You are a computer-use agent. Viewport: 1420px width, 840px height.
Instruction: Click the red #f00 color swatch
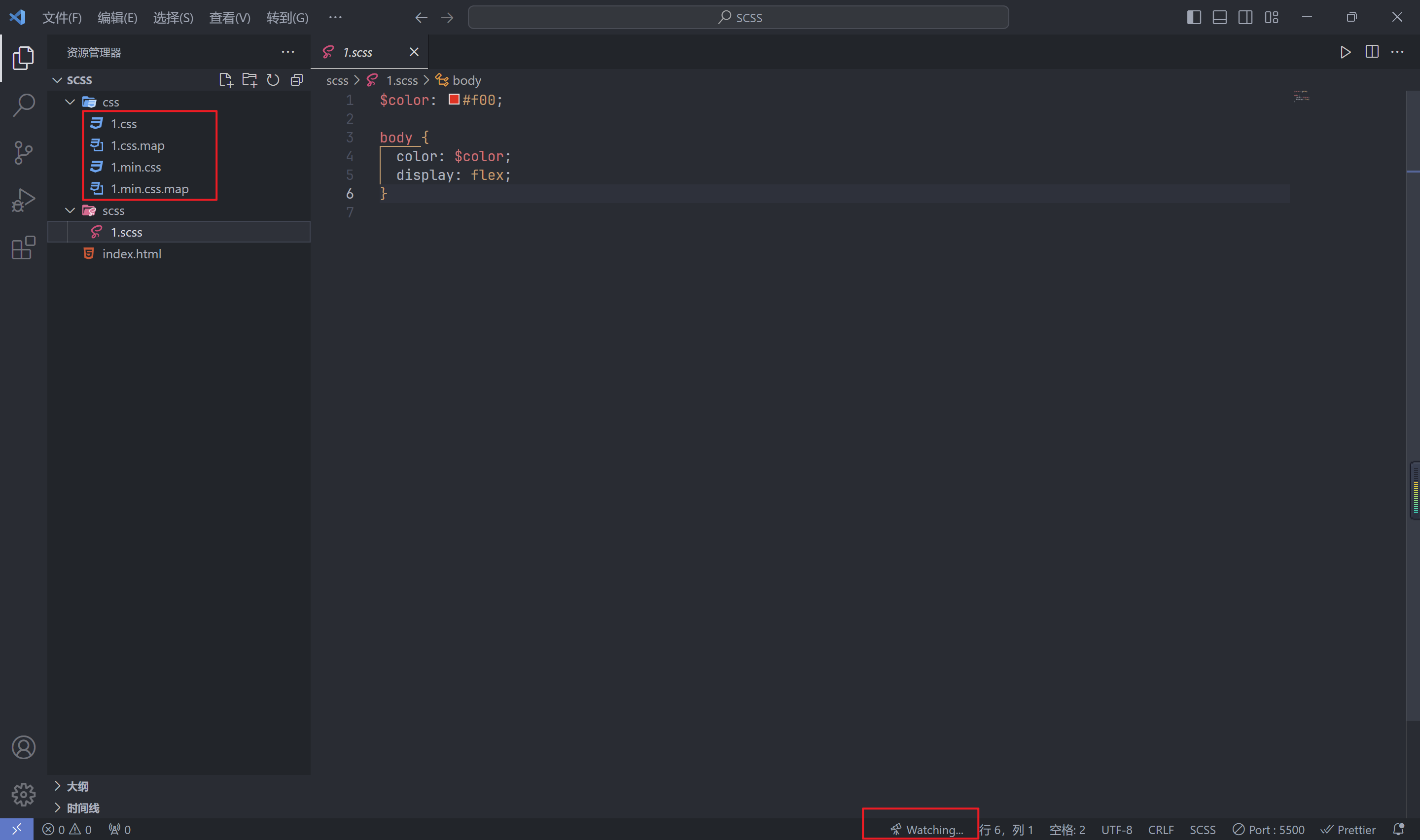click(453, 100)
